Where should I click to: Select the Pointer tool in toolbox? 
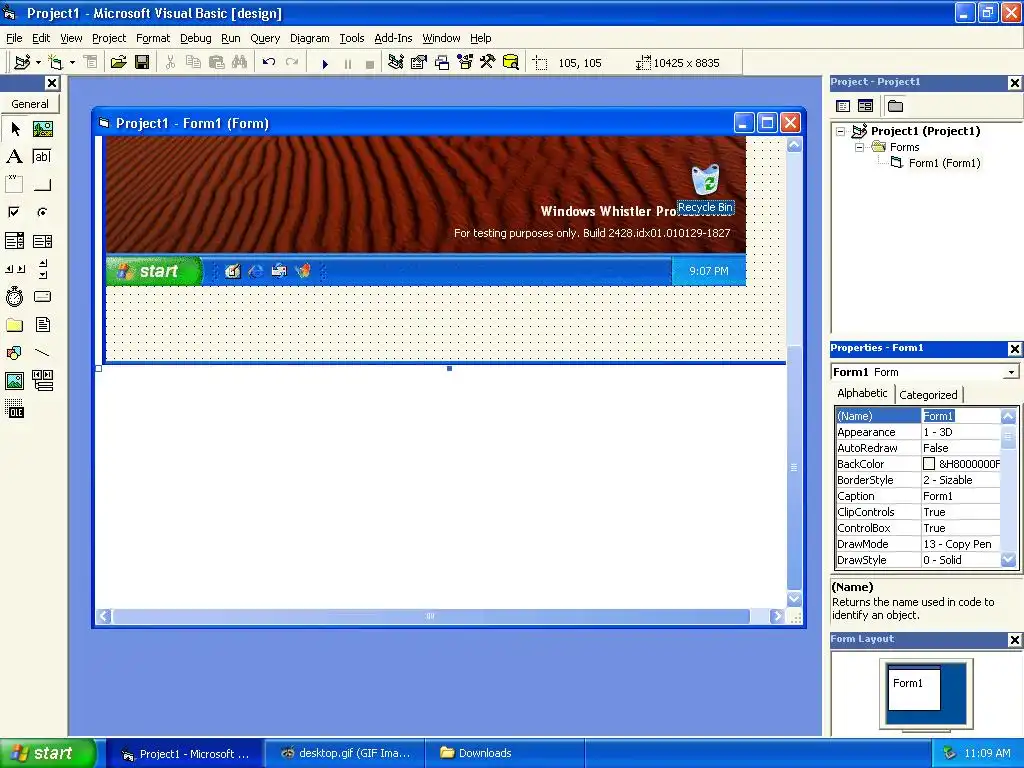point(15,129)
